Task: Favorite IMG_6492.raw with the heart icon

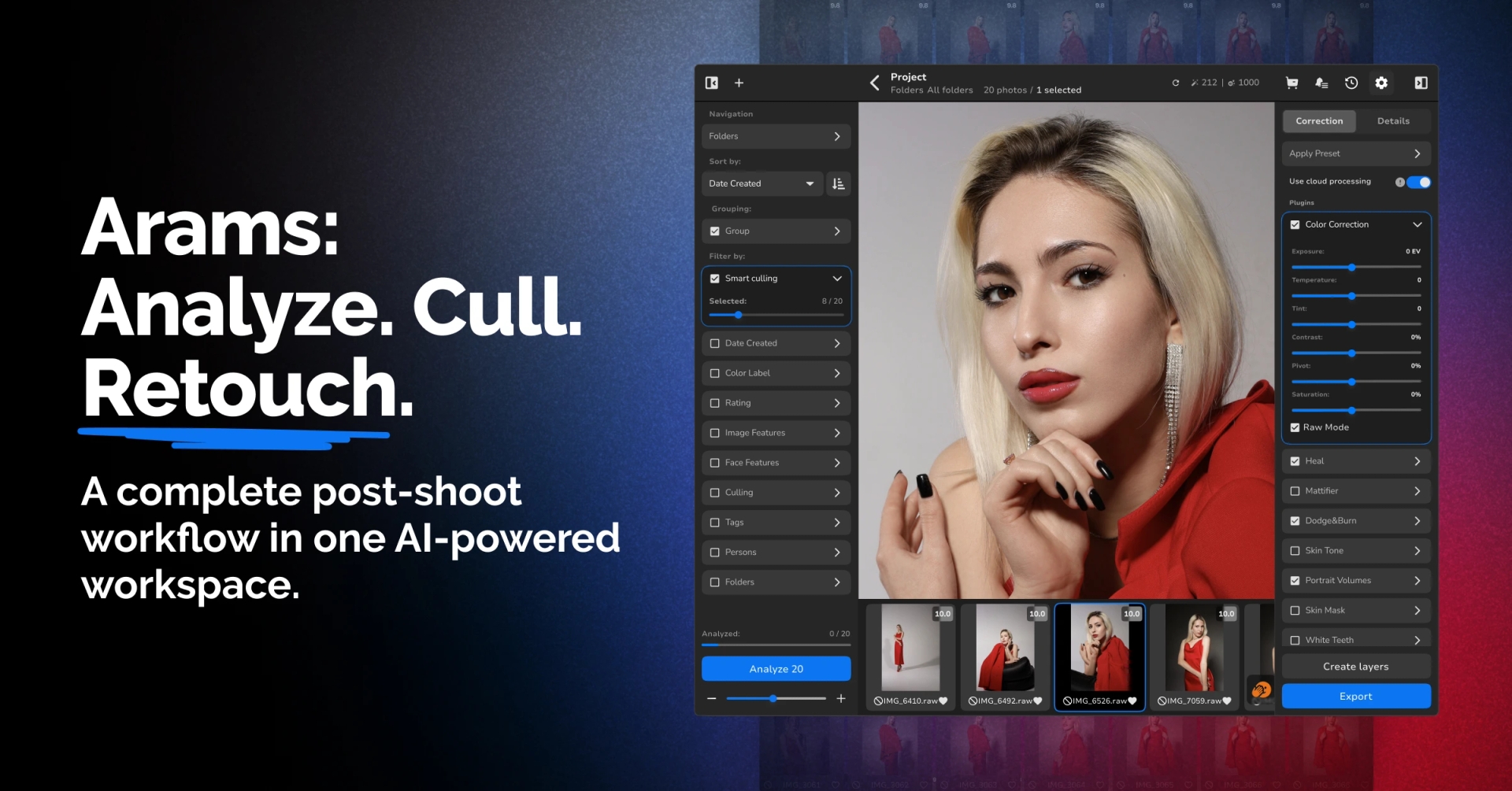Action: click(x=1038, y=700)
